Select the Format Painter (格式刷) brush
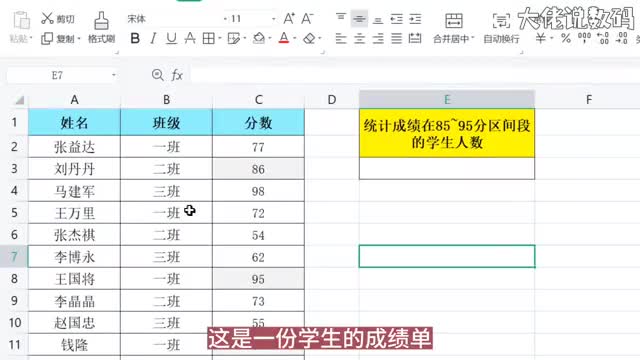Image resolution: width=640 pixels, height=360 pixels. [101, 20]
